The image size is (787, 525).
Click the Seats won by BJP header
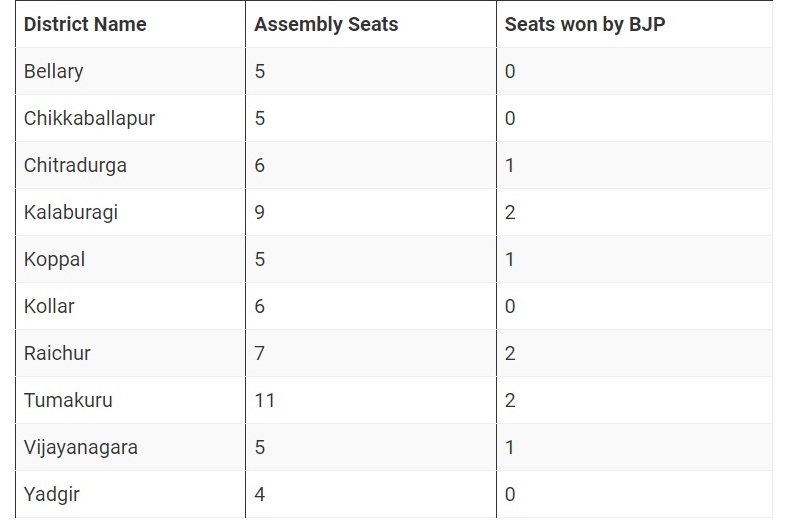[585, 25]
